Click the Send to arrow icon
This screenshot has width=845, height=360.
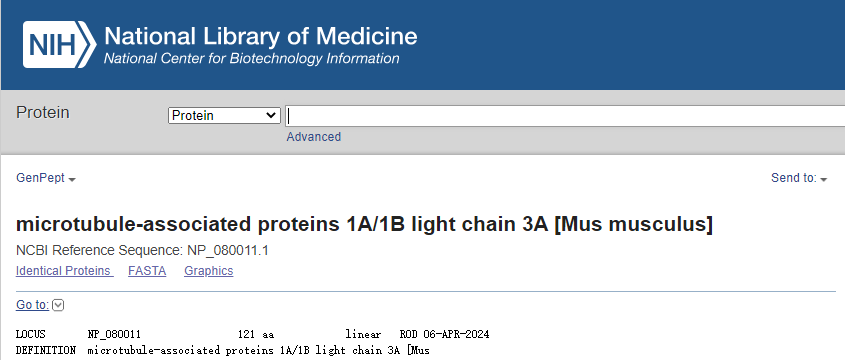coord(823,179)
